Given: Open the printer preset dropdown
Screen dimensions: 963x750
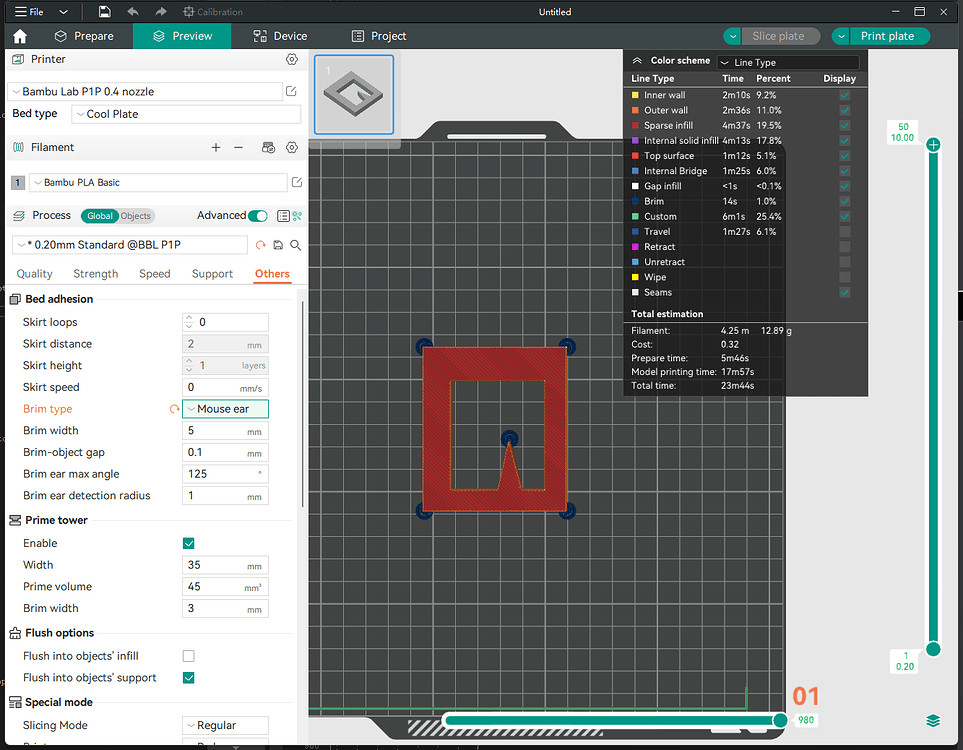Looking at the screenshot, I should pos(145,92).
